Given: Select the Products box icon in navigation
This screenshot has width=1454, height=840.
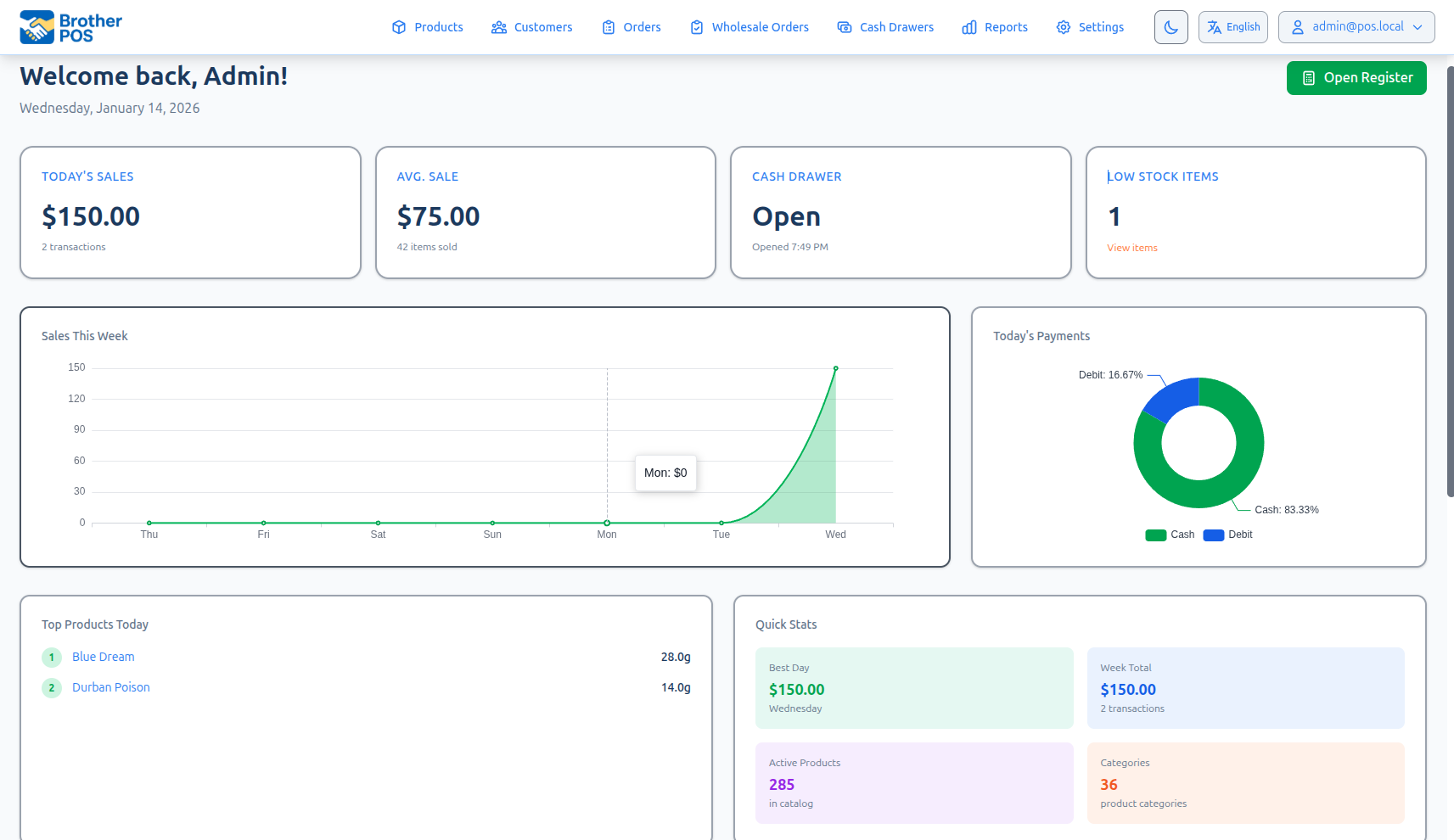Looking at the screenshot, I should (x=398, y=26).
